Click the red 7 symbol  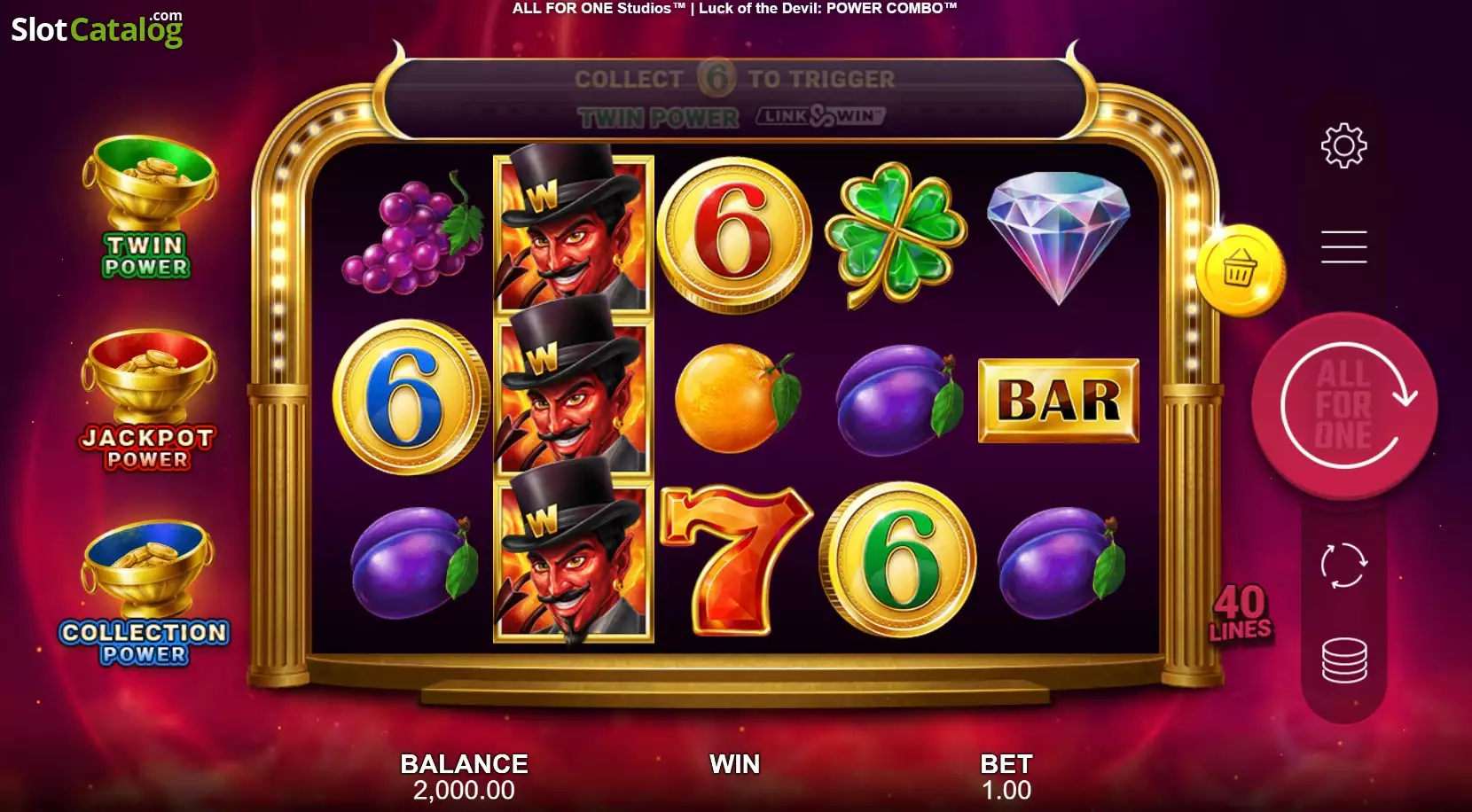736,560
